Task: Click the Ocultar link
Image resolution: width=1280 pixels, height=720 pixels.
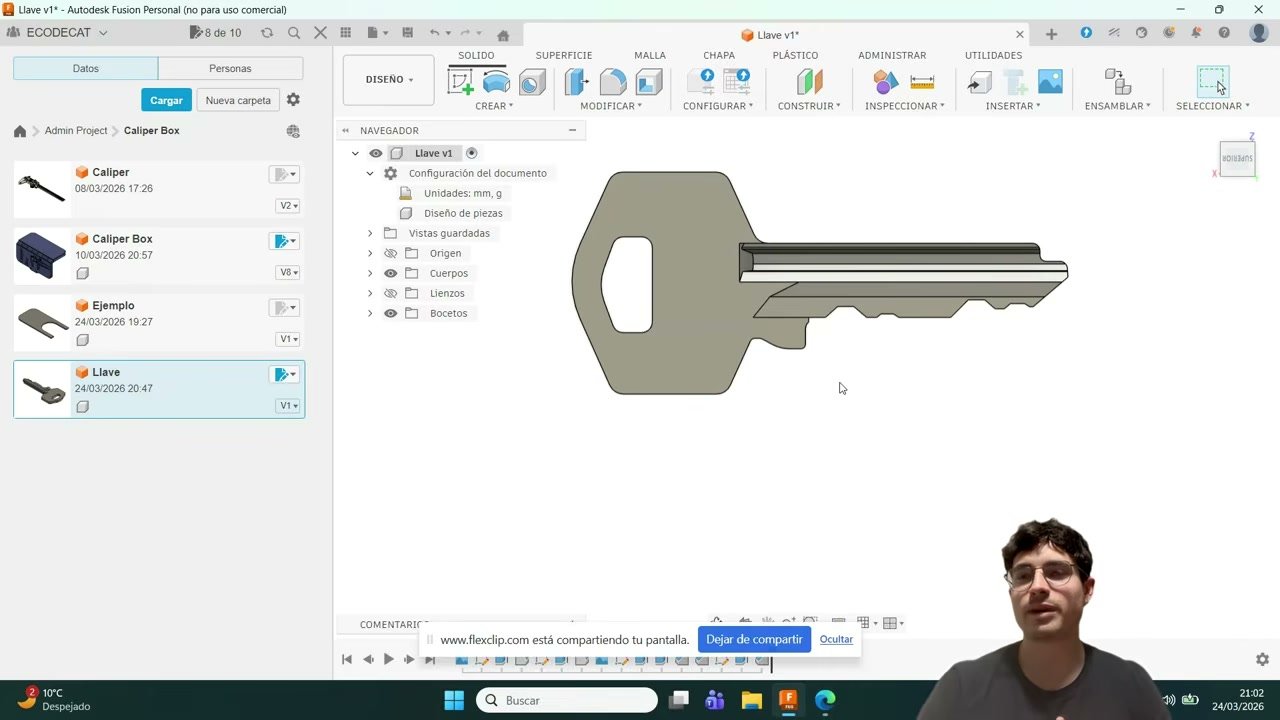Action: (836, 639)
